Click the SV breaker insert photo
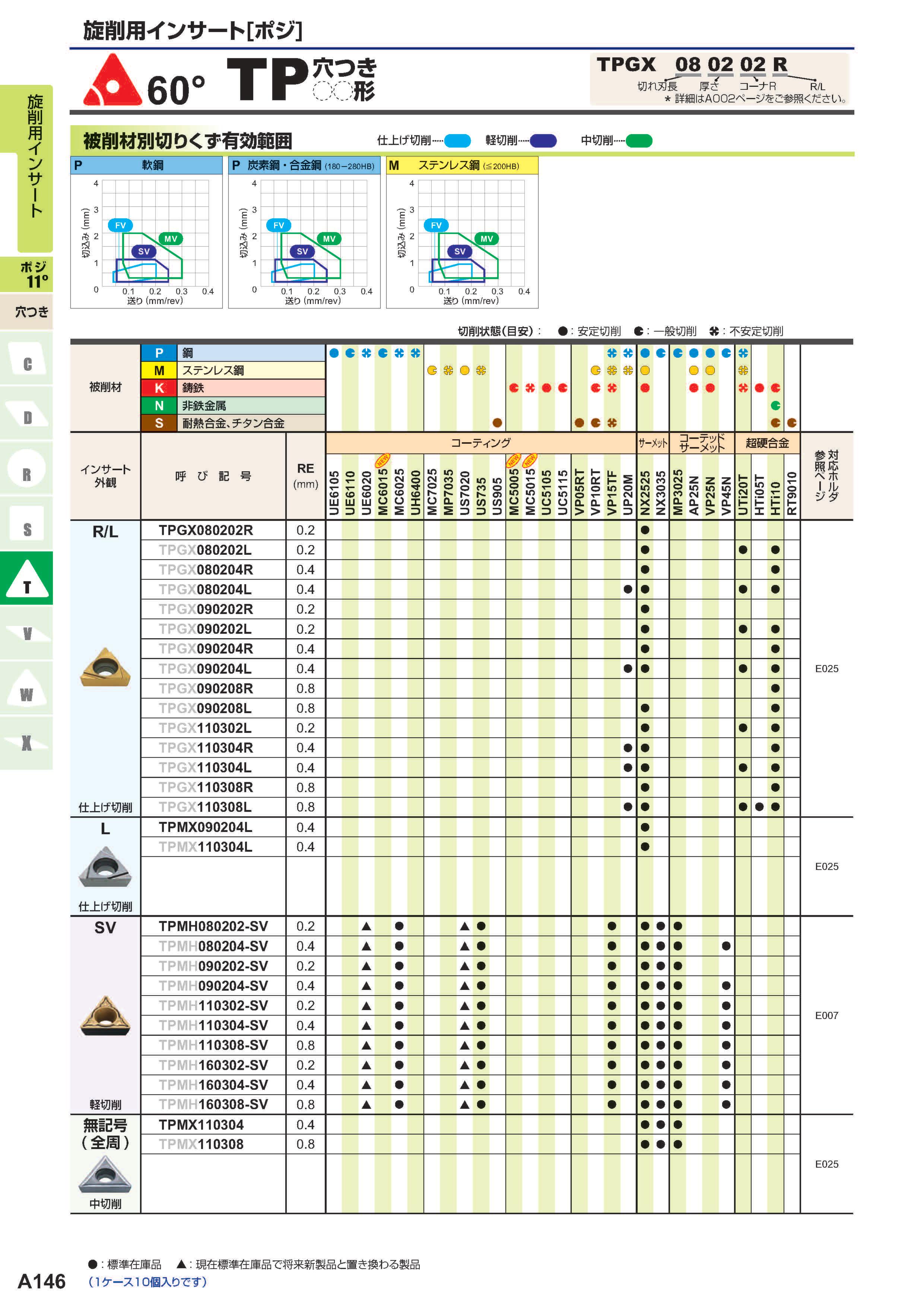This screenshot has width=924, height=1307. coord(105,1016)
